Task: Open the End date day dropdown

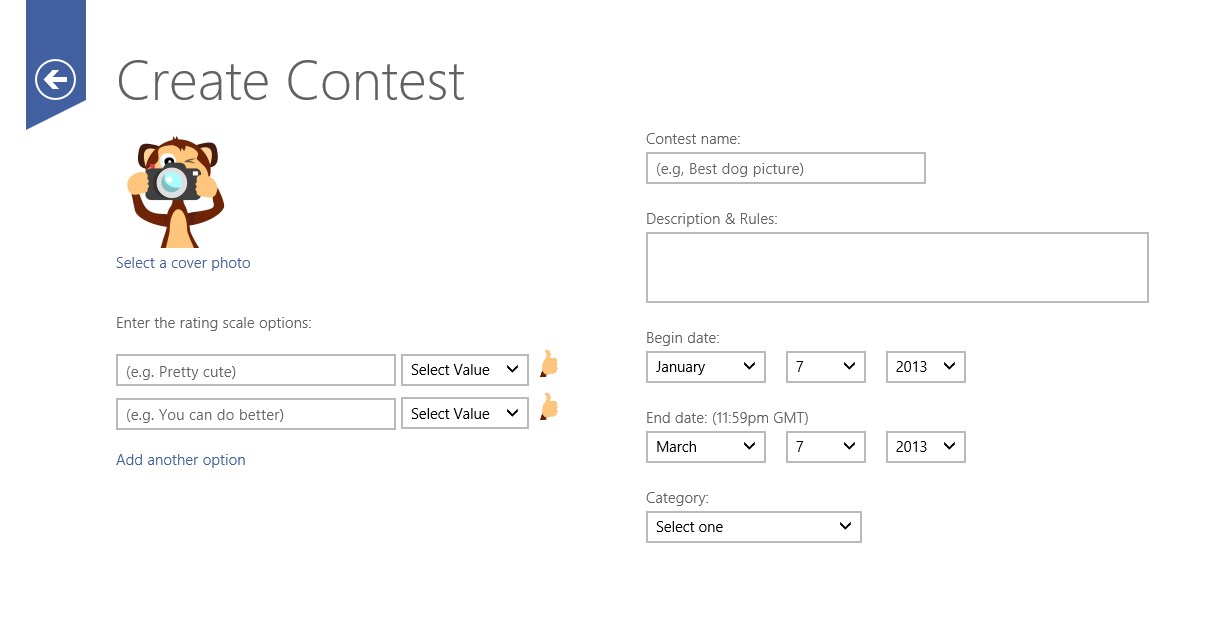Action: [826, 447]
